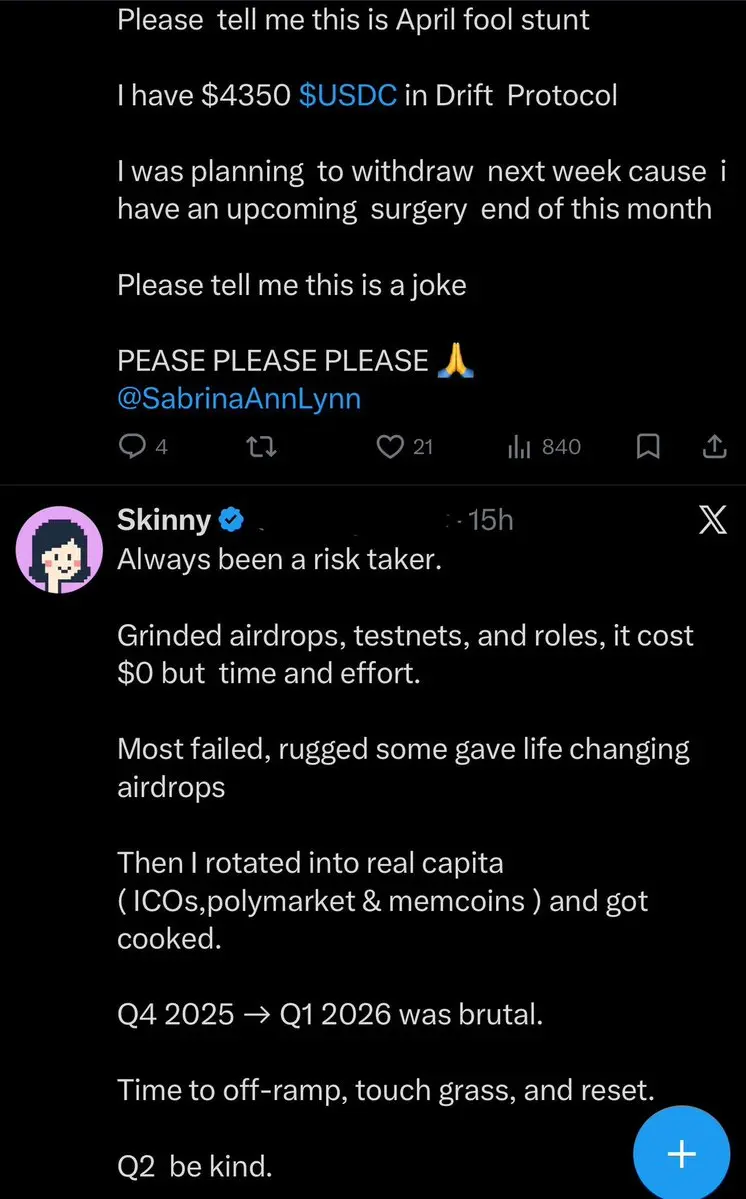Viewport: 746px width, 1199px height.
Task: Open the @SabrinaAnnLynn mention
Action: click(x=239, y=398)
